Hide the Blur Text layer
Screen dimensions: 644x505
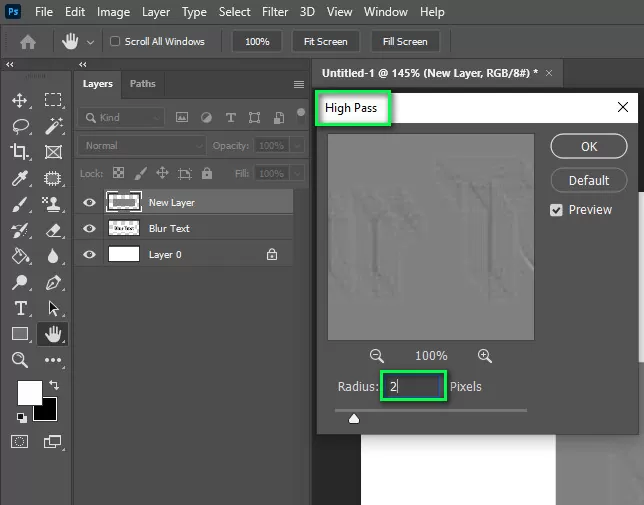pyautogui.click(x=89, y=228)
